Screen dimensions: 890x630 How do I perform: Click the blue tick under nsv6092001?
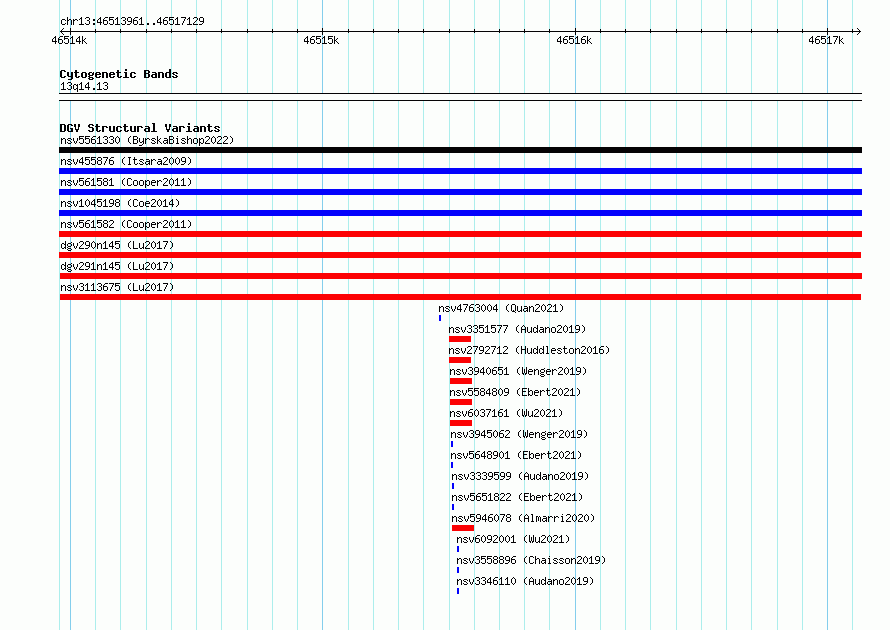tap(458, 549)
